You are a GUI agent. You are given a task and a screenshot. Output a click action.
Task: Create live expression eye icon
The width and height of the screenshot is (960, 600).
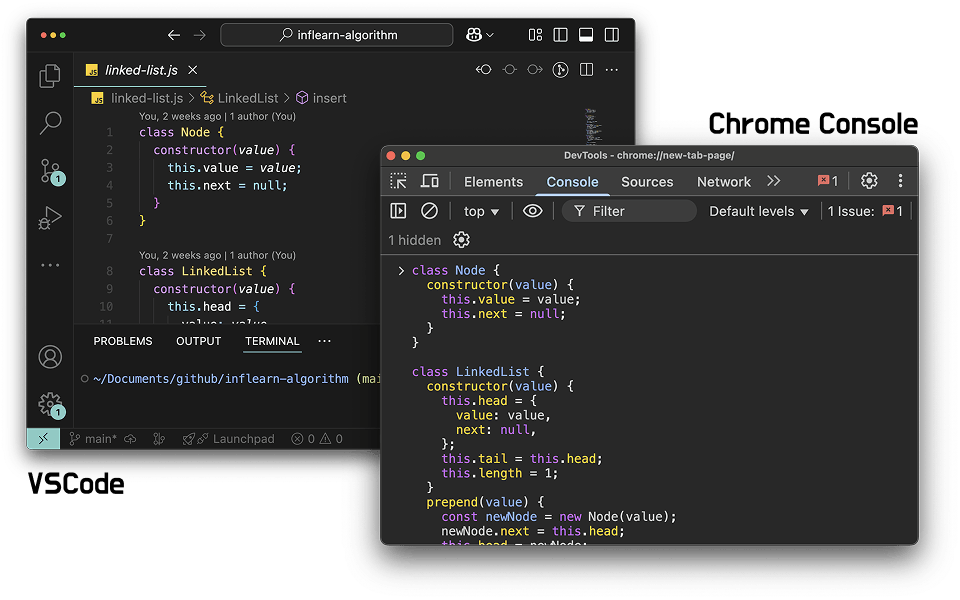[533, 211]
